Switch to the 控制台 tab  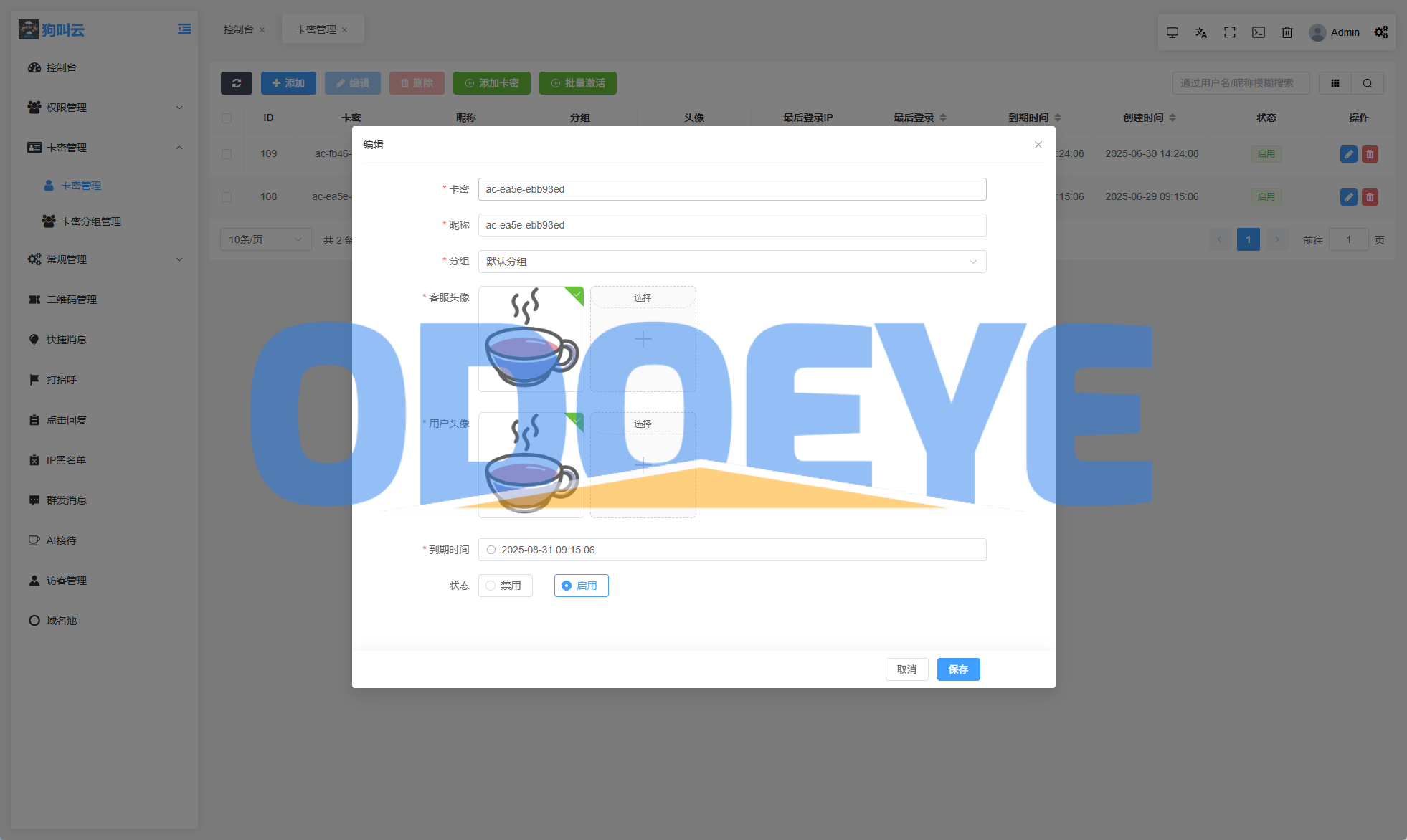coord(238,29)
